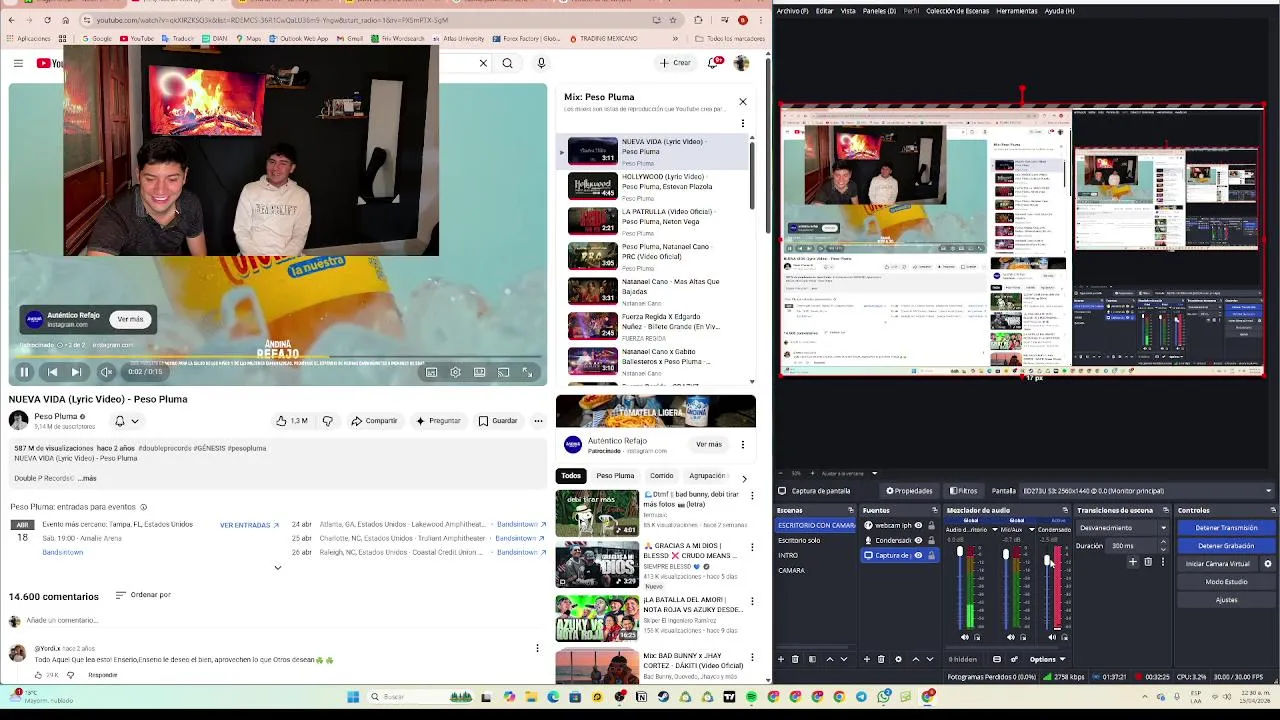
Task: Skip to next video in player
Action: [x=76, y=372]
